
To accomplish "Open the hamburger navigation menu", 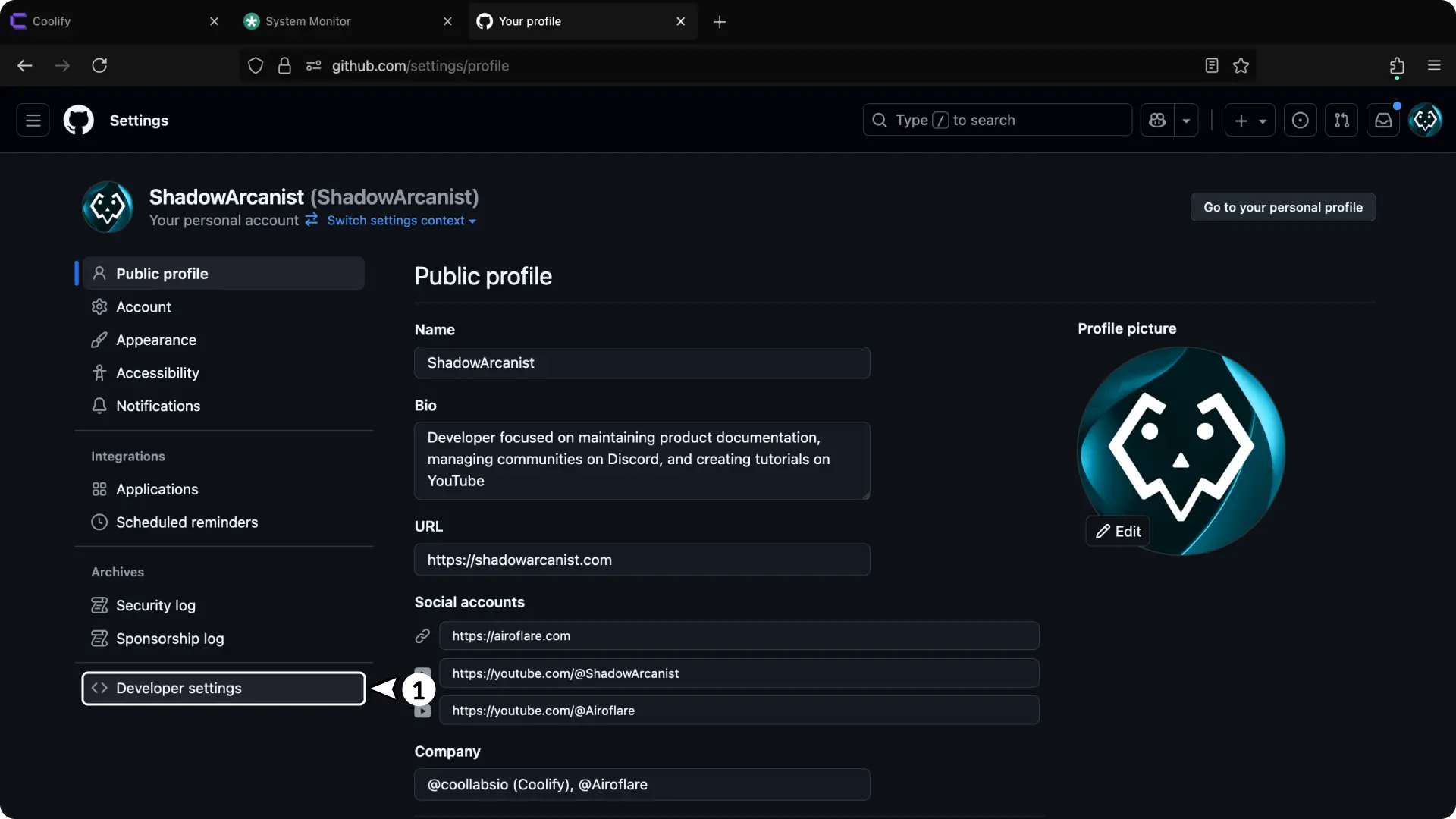I will (33, 120).
